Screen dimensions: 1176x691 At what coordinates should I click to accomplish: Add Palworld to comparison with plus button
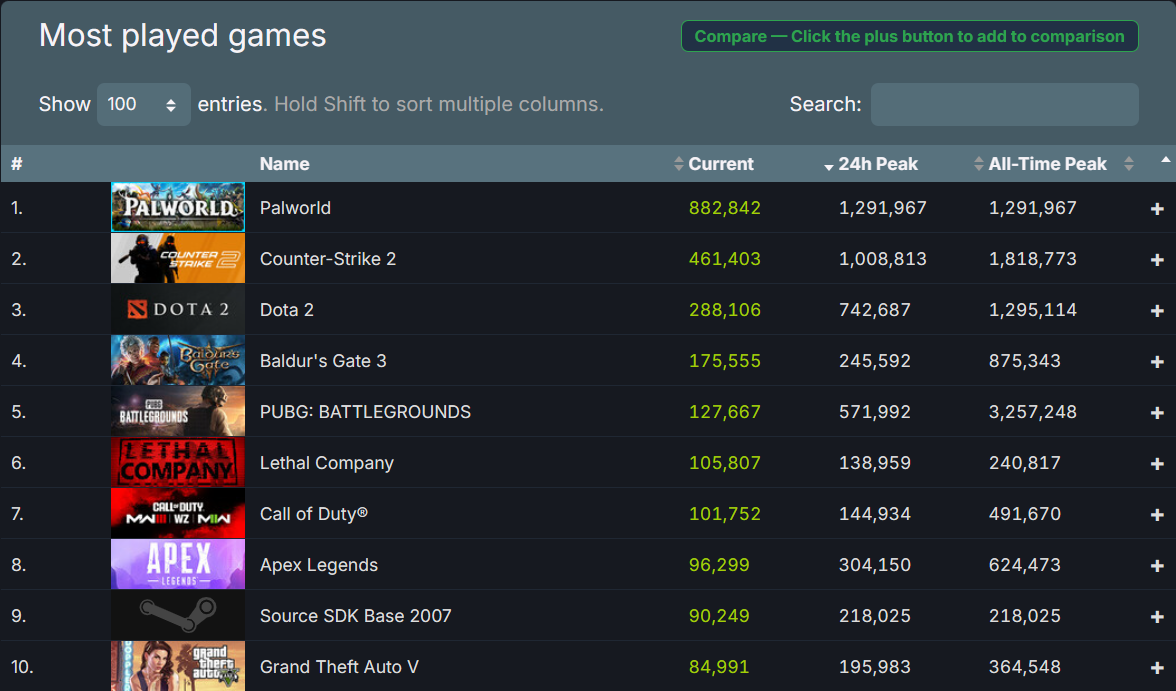click(x=1156, y=209)
